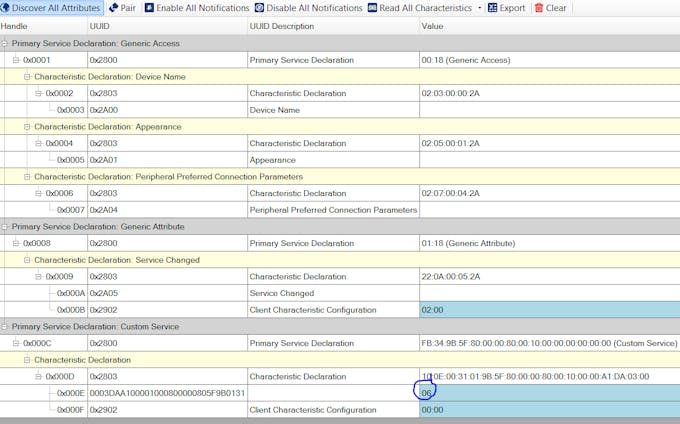Collapse Characteristic Declaration: Service Changed group
The width and height of the screenshot is (680, 424).
pos(27,260)
